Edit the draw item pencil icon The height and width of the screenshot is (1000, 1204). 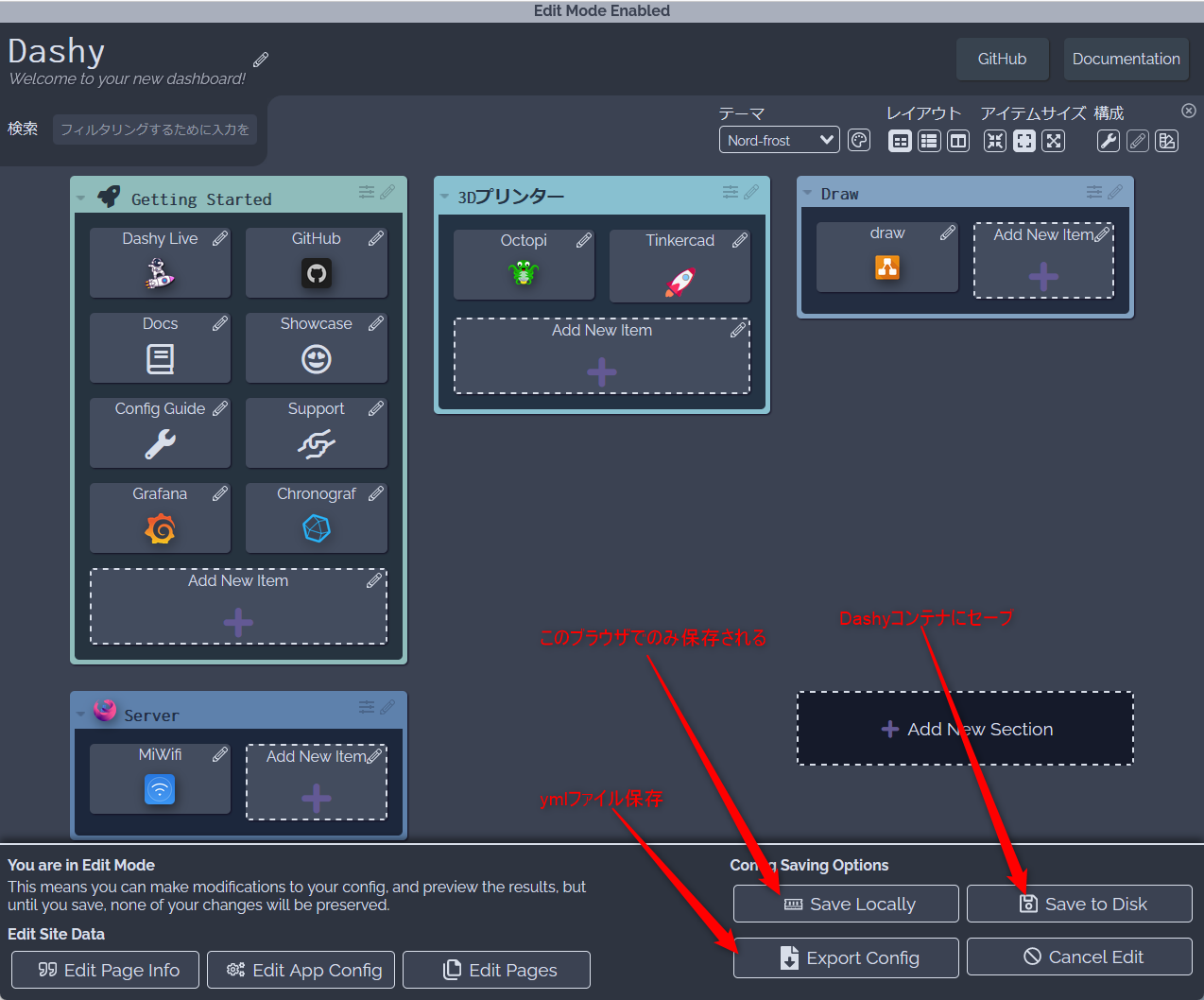pos(948,233)
